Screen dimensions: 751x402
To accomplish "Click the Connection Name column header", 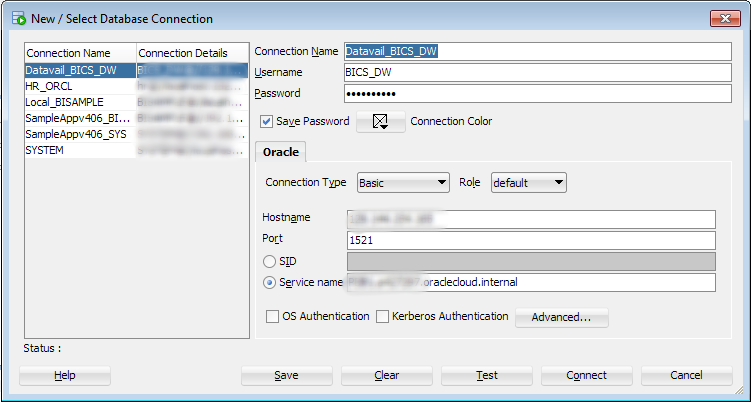I will coord(80,53).
